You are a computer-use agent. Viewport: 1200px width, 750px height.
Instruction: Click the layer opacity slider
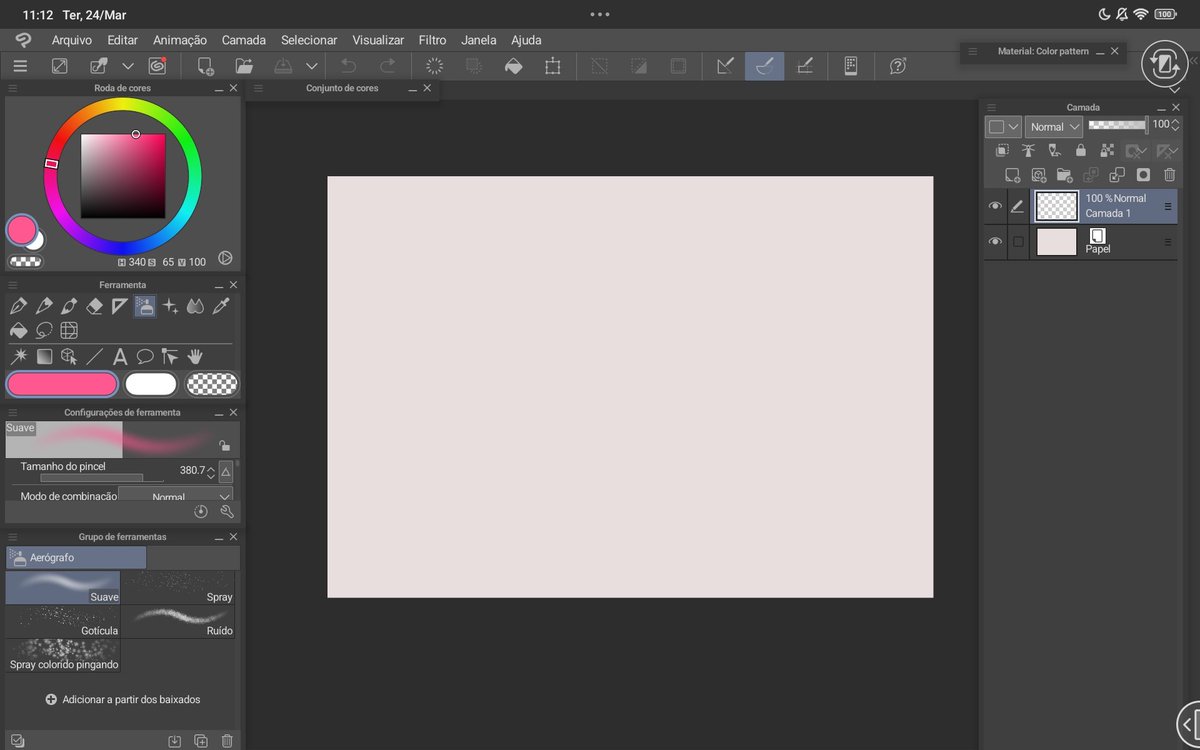1117,125
